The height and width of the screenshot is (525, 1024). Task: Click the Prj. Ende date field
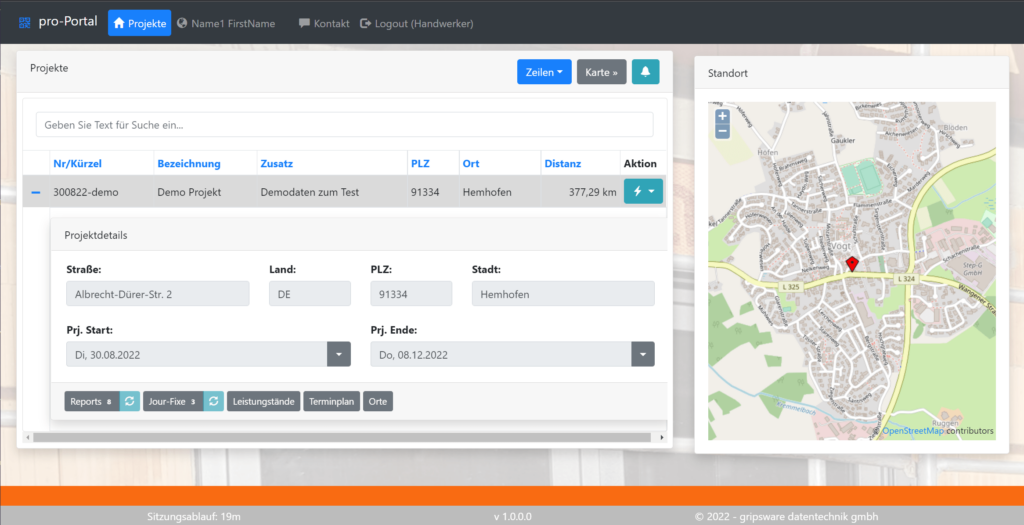pyautogui.click(x=501, y=355)
